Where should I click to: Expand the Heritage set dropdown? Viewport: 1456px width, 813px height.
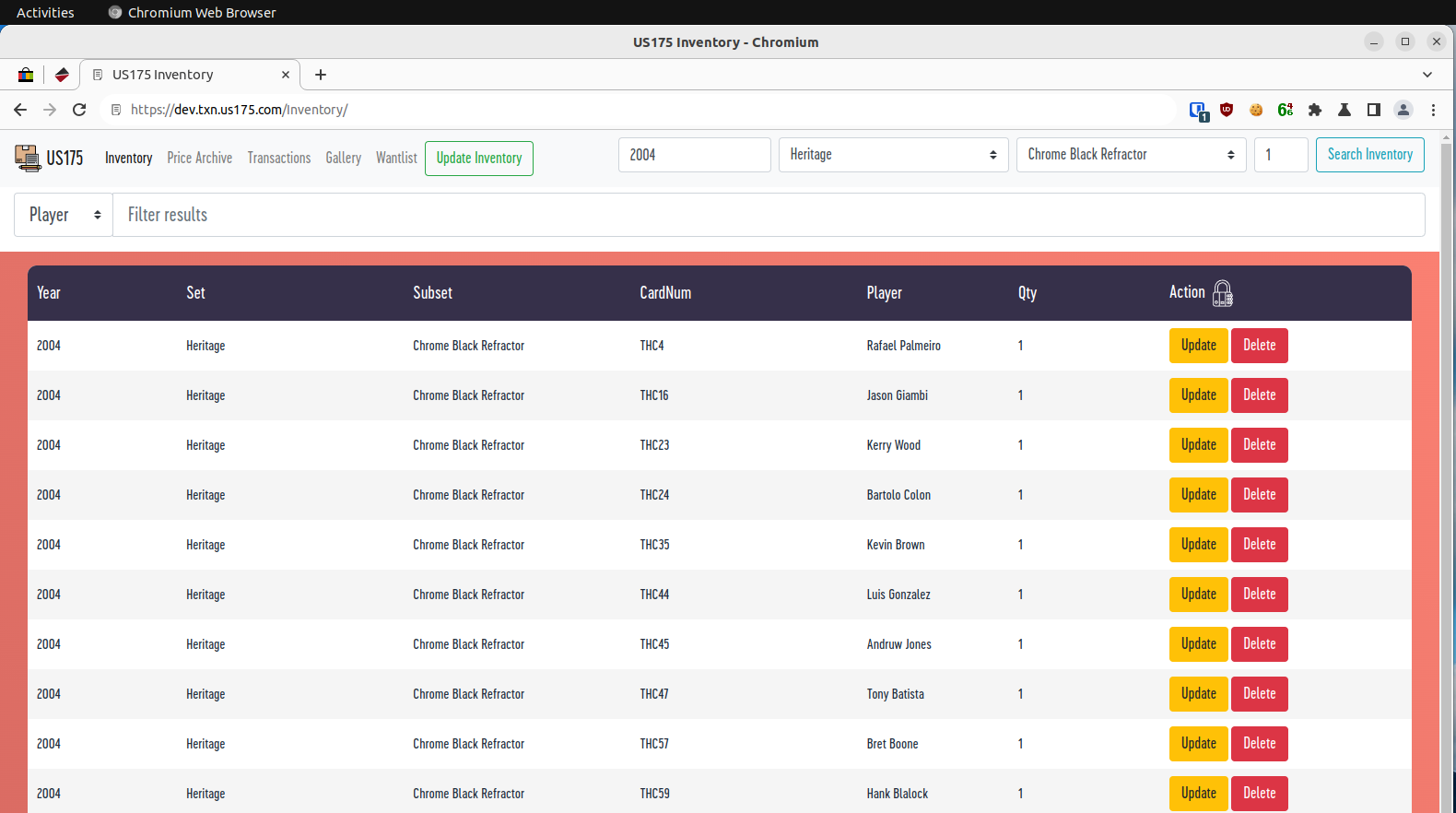[x=893, y=155]
